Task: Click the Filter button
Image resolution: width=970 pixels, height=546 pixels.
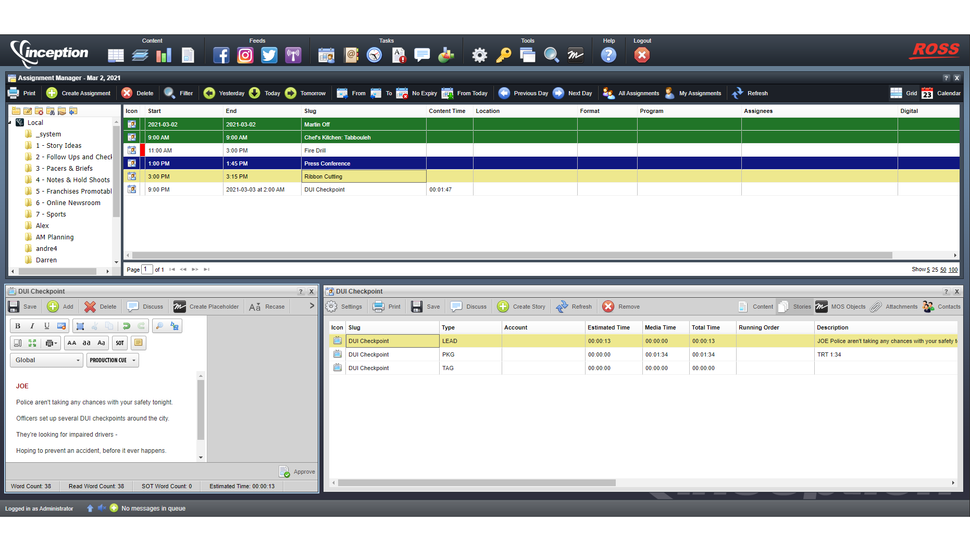Action: coord(178,93)
